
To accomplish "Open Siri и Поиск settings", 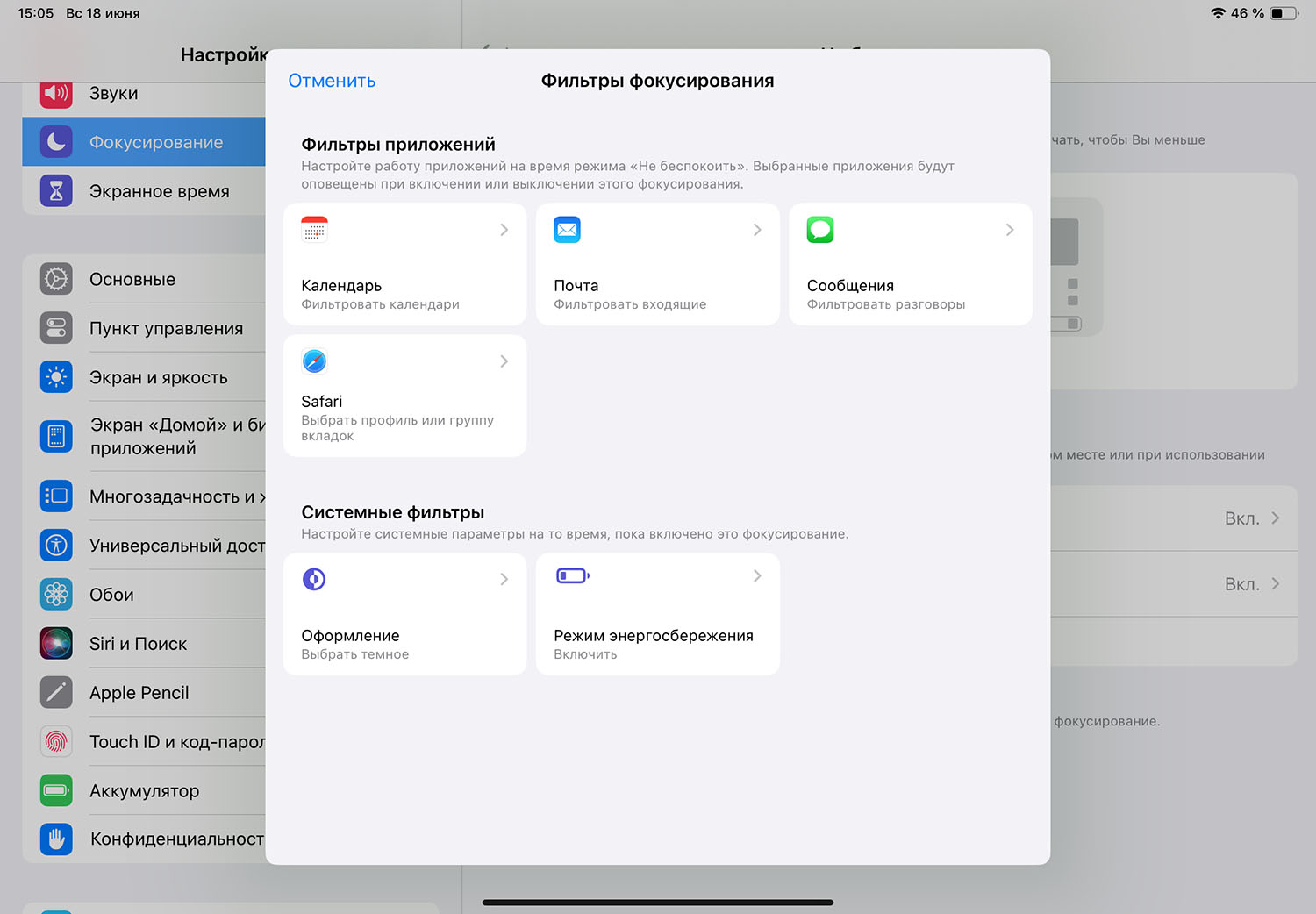I will point(144,643).
